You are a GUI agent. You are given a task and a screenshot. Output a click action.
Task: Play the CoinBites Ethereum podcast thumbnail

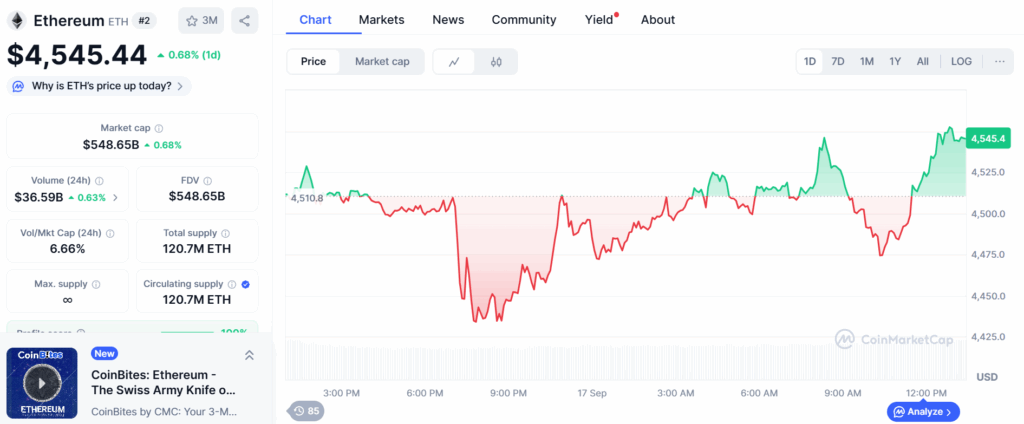[41, 382]
